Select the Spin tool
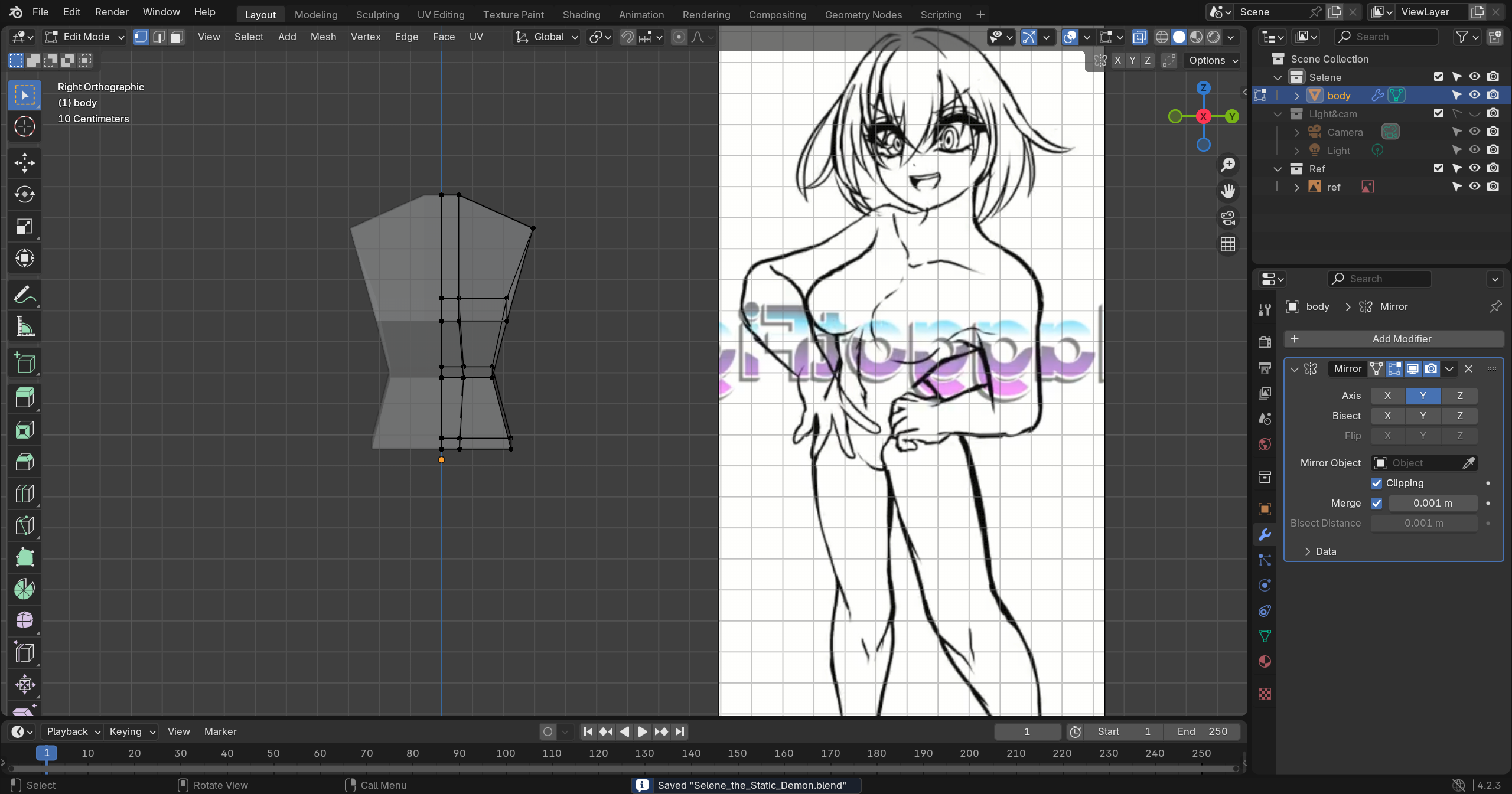 click(24, 589)
